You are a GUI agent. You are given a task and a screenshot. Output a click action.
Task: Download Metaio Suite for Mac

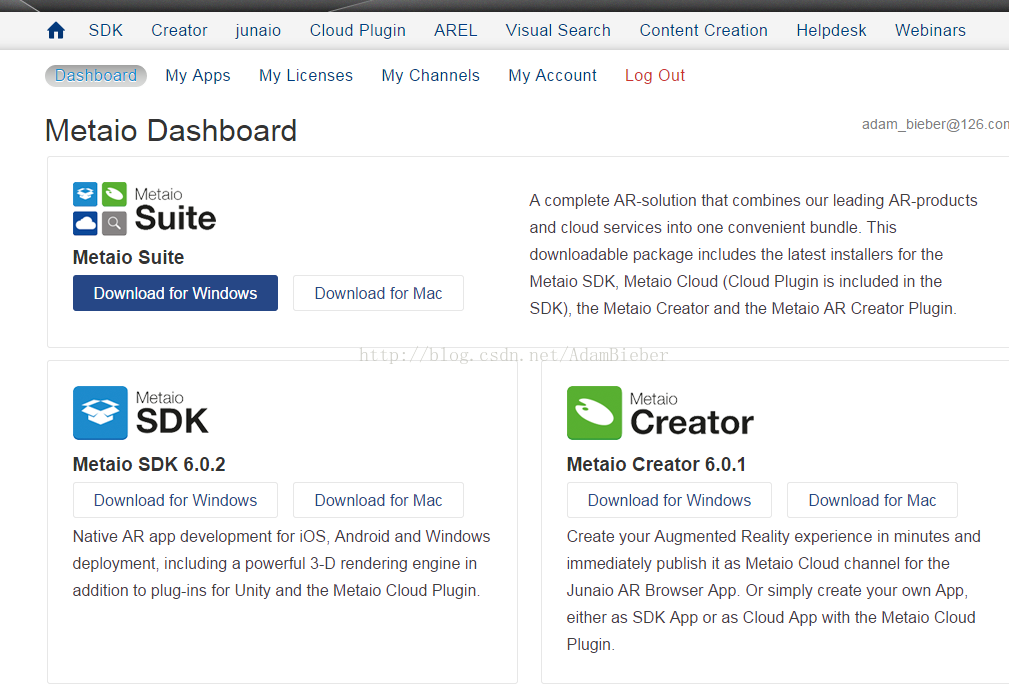[x=378, y=293]
